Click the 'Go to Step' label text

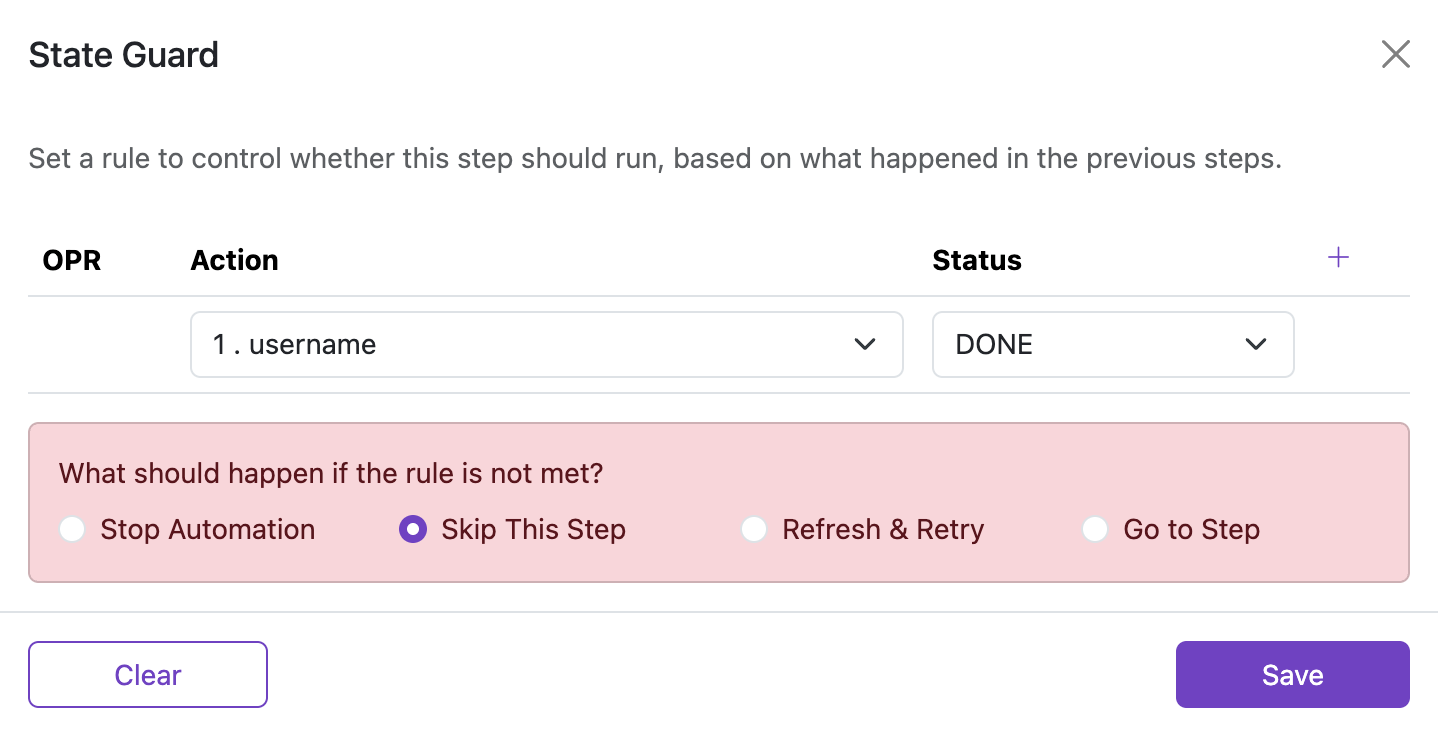pyautogui.click(x=1191, y=529)
